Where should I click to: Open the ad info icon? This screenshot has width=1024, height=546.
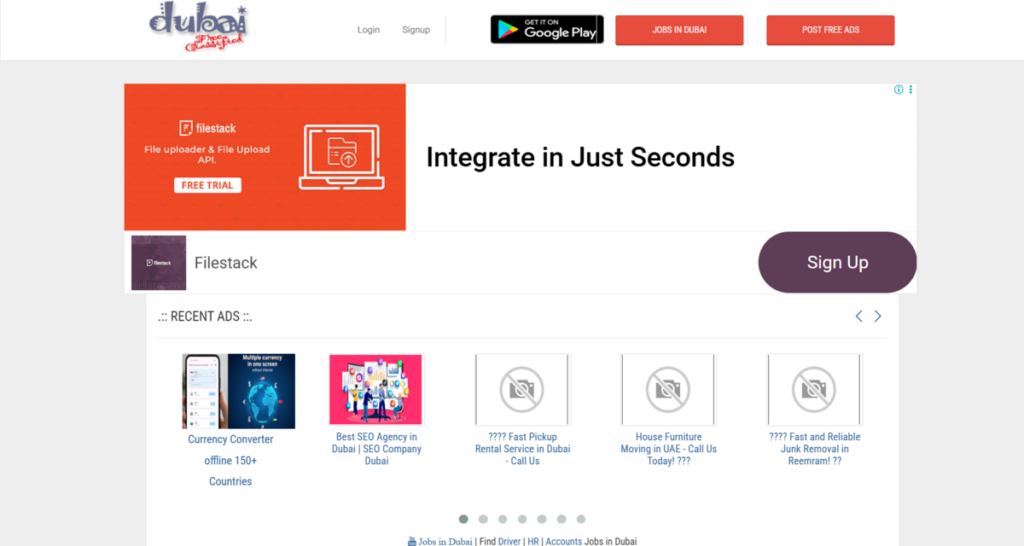pyautogui.click(x=899, y=89)
